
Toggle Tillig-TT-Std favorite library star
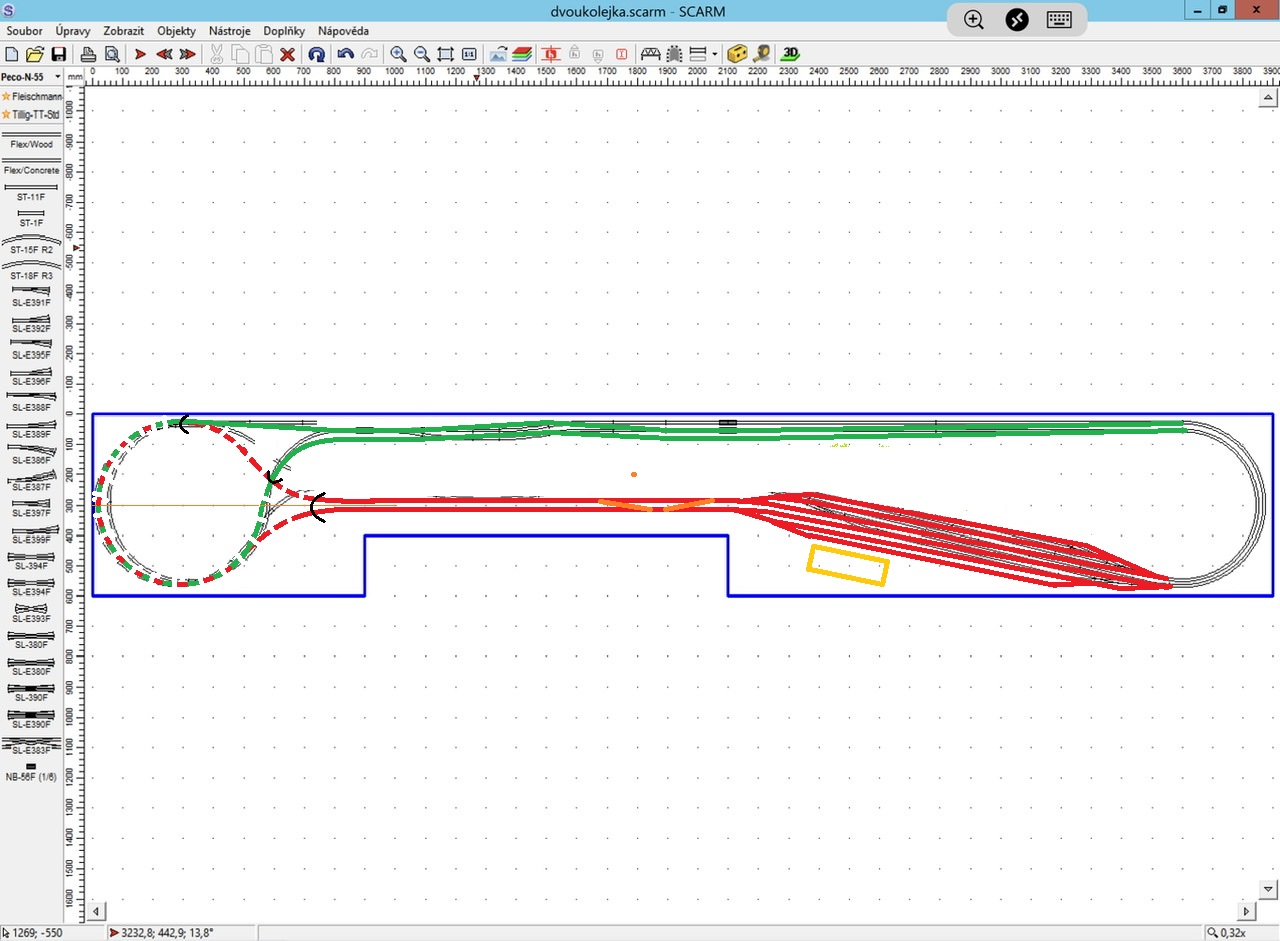6,114
